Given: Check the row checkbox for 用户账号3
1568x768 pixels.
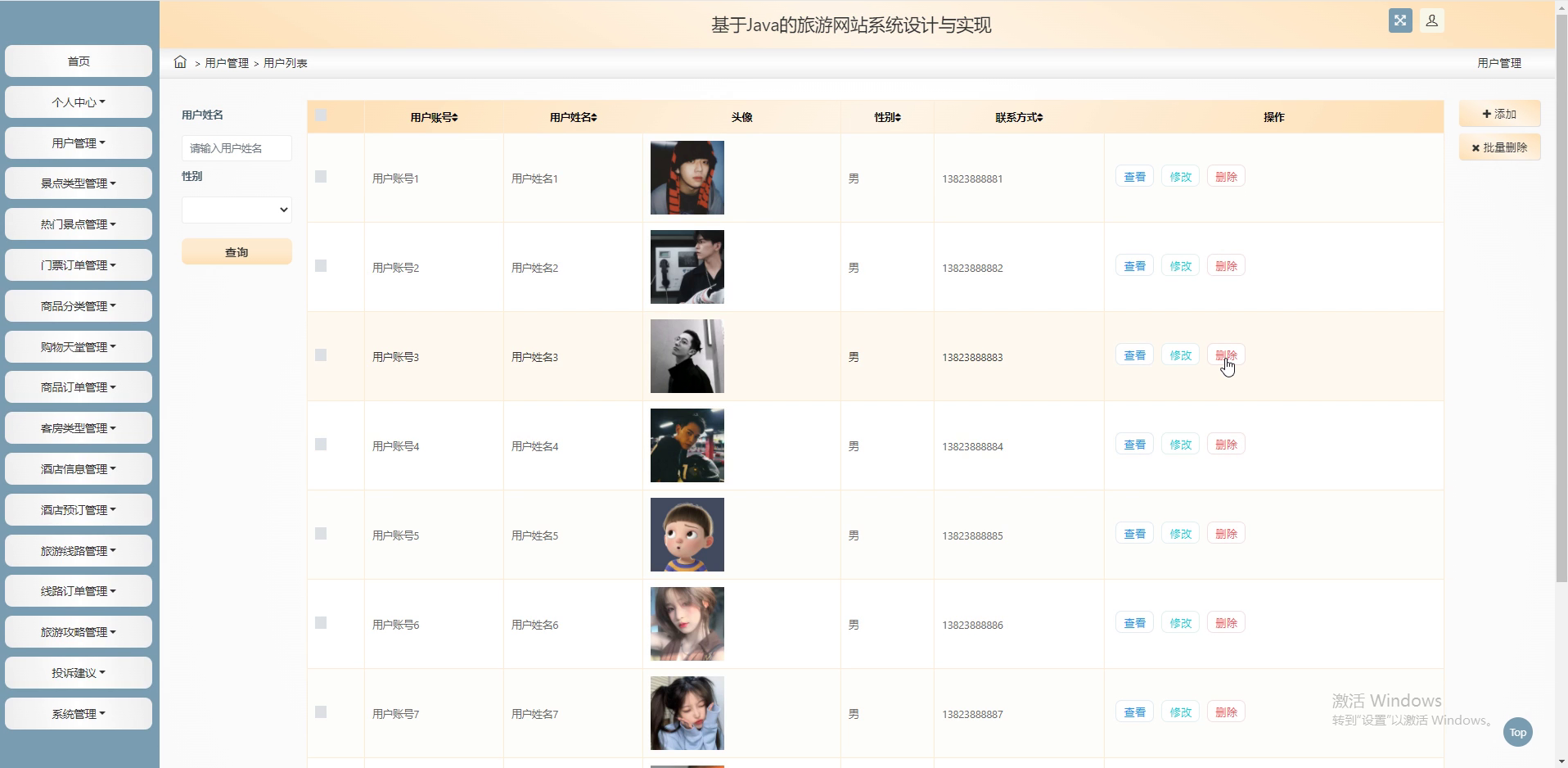Looking at the screenshot, I should point(321,355).
